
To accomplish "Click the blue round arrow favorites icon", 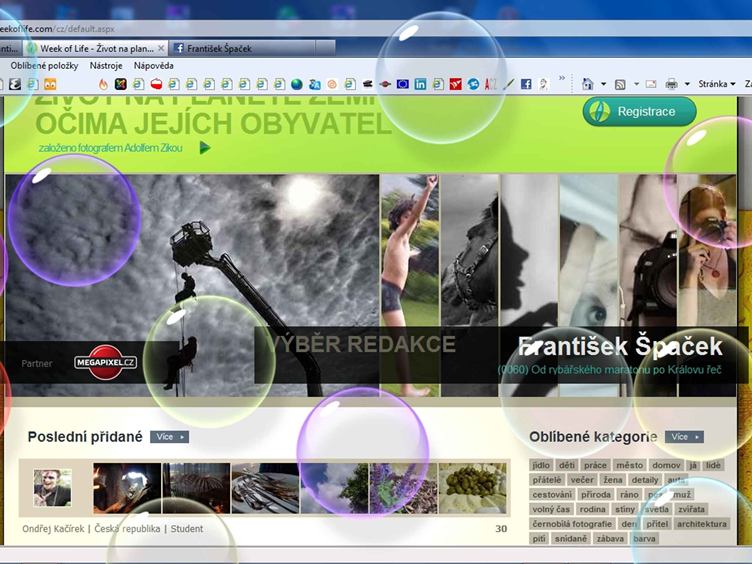I will tap(473, 84).
